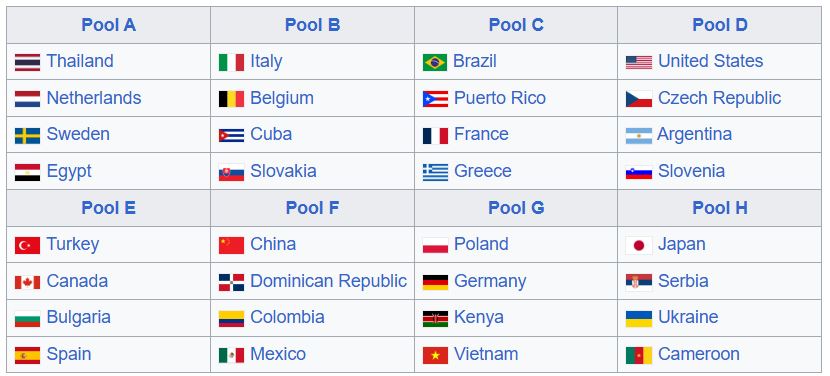Click the Dominican Republic flag icon
This screenshot has width=830, height=376.
[231, 282]
